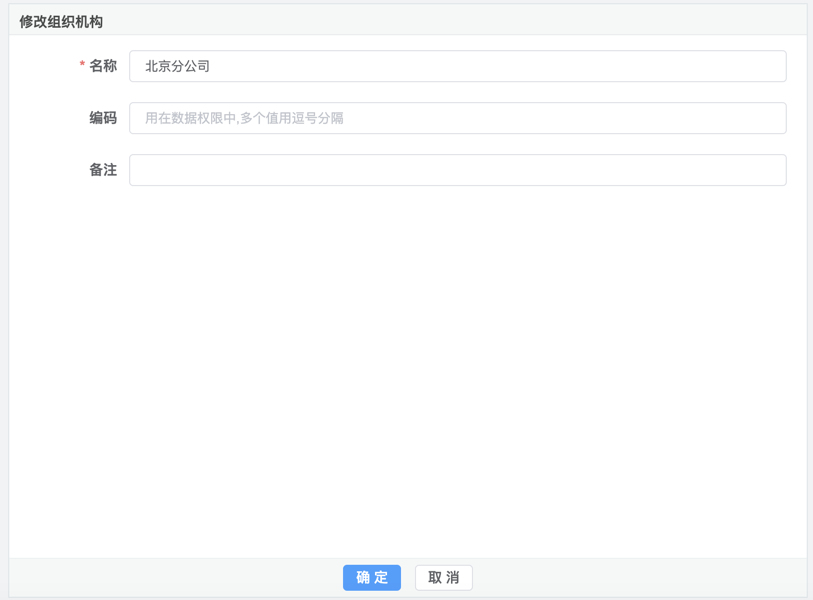Click the gap between 确定 and 取消
This screenshot has width=813, height=600.
coord(408,577)
